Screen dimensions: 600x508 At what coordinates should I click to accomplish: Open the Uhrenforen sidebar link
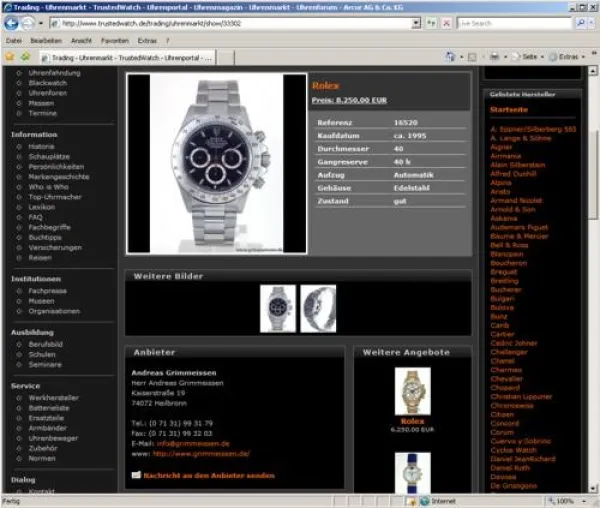click(x=47, y=93)
